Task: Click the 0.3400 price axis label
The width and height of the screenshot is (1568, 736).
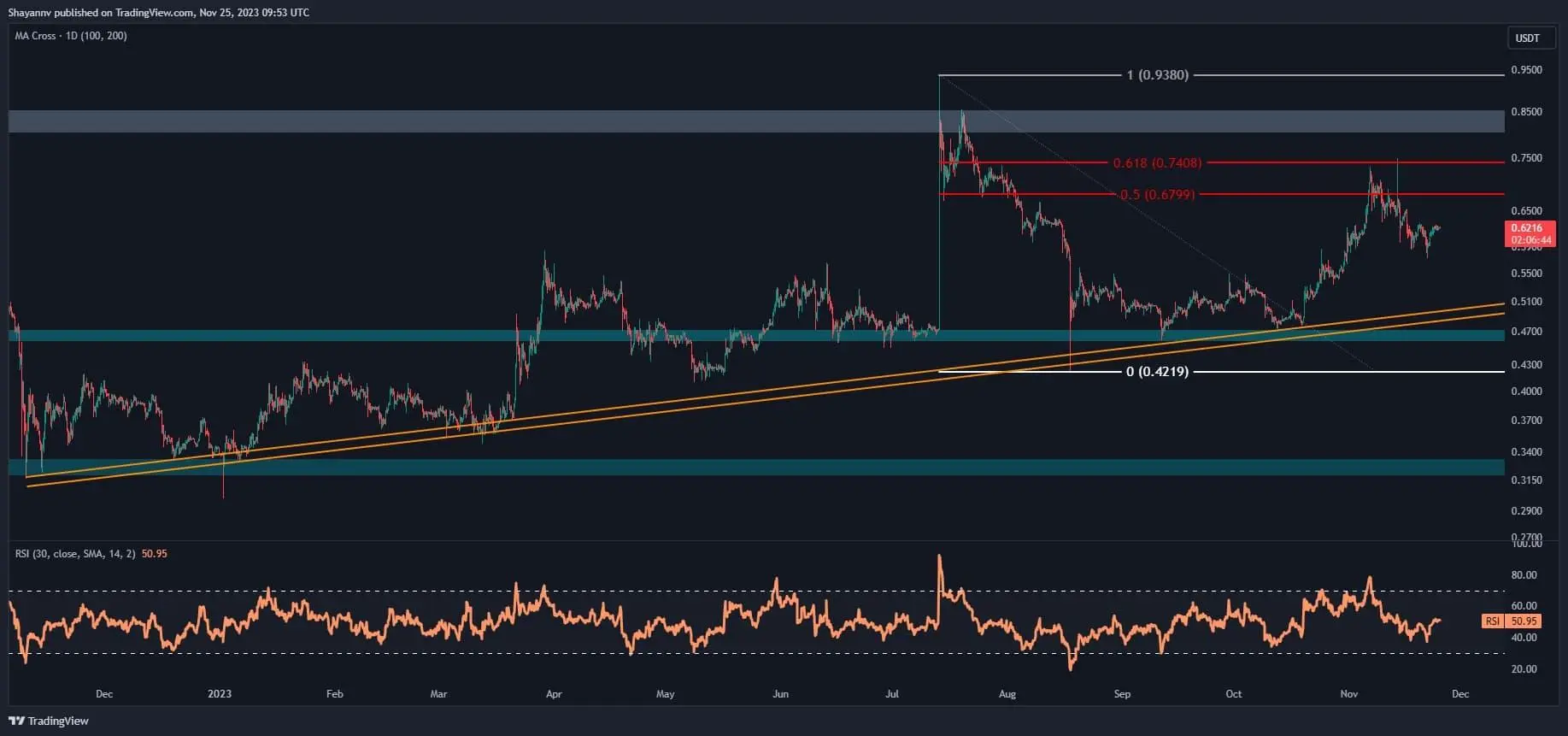Action: click(x=1526, y=452)
